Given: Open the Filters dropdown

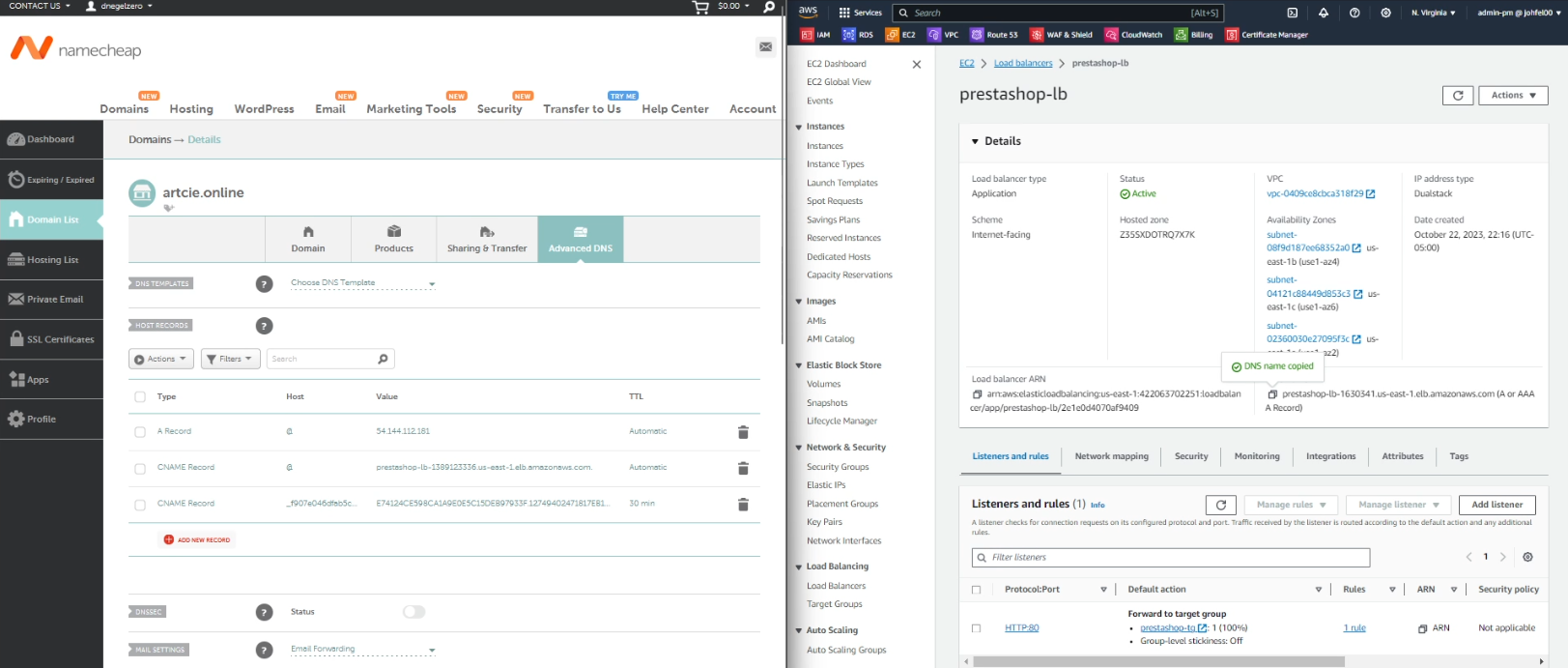Looking at the screenshot, I should pyautogui.click(x=231, y=359).
